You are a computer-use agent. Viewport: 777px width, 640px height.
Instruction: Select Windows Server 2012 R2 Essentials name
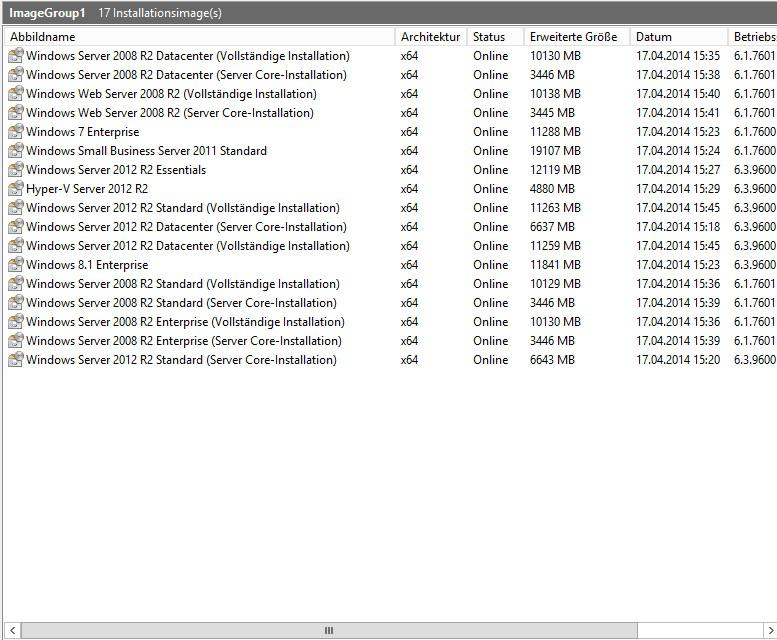pyautogui.click(x=116, y=170)
